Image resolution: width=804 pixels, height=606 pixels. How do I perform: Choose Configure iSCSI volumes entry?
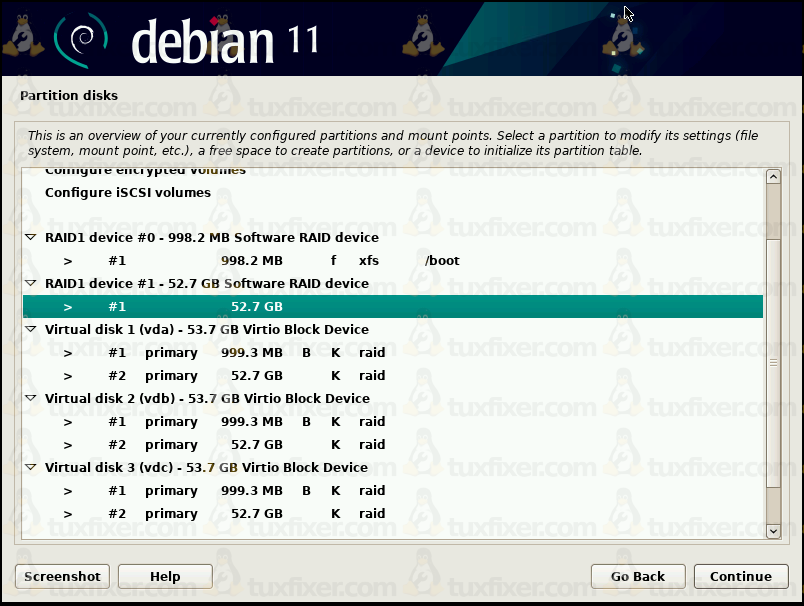coord(128,193)
